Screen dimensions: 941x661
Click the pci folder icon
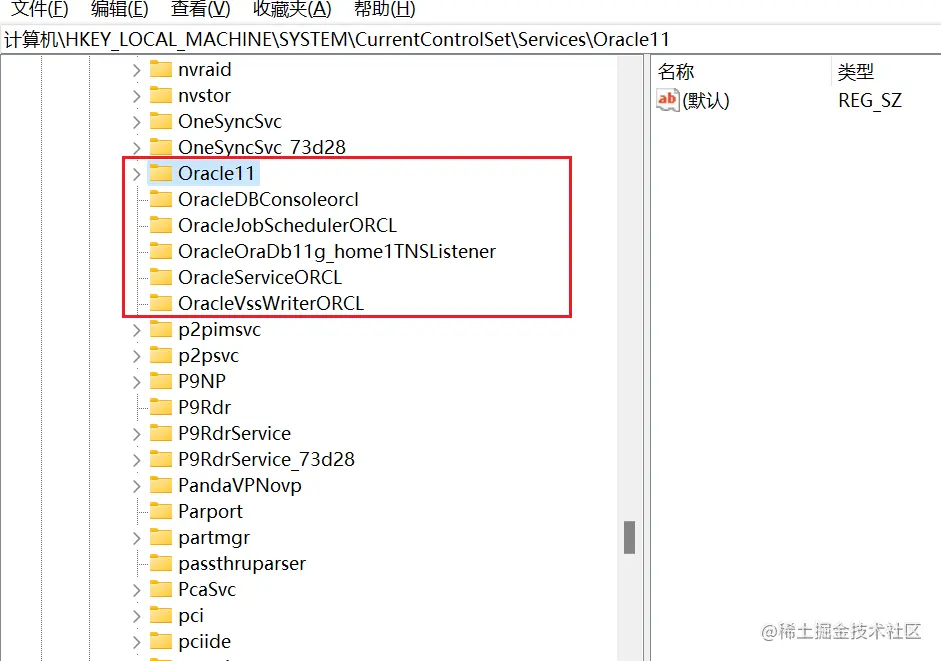click(x=160, y=615)
